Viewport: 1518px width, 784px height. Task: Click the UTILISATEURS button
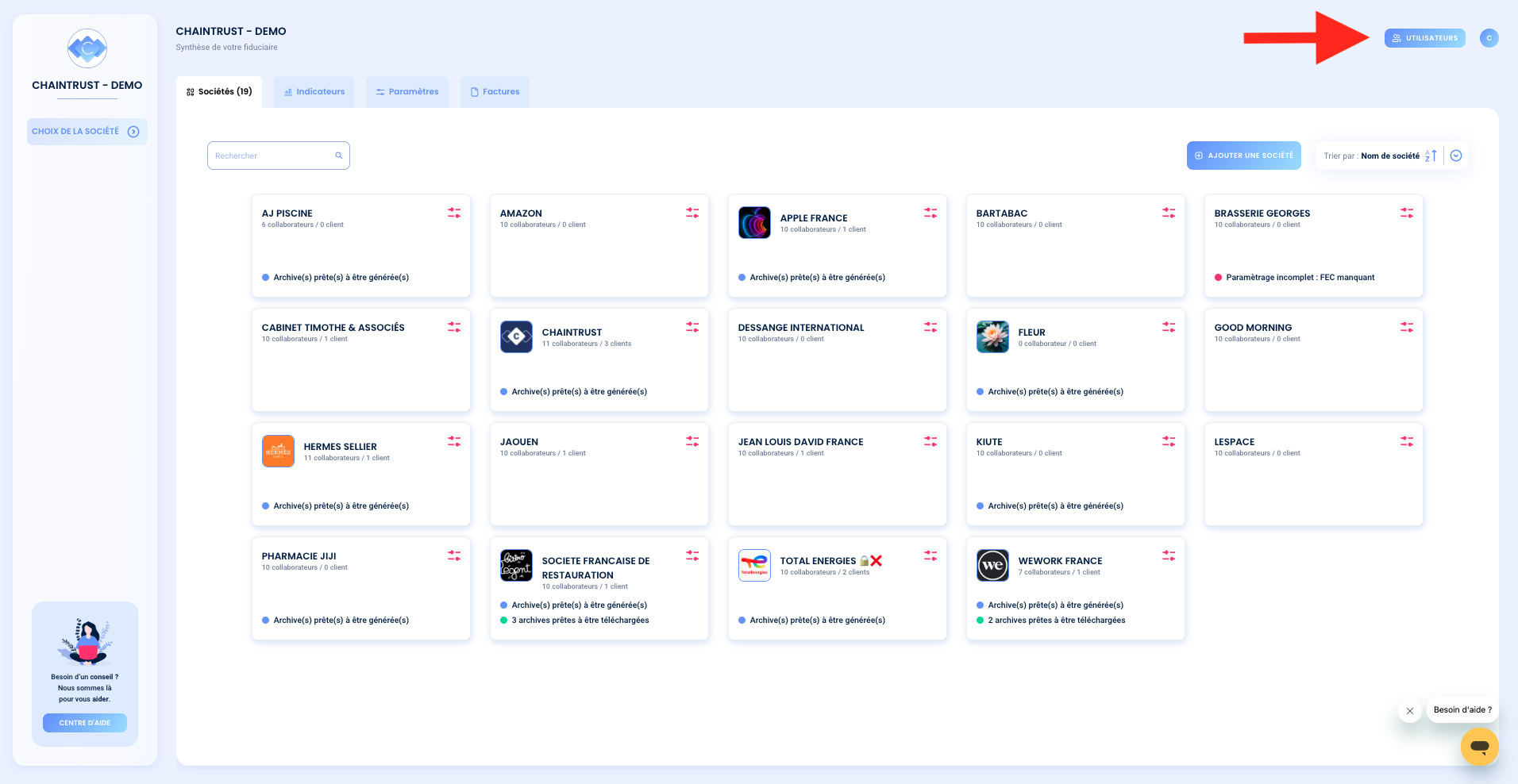[x=1425, y=38]
